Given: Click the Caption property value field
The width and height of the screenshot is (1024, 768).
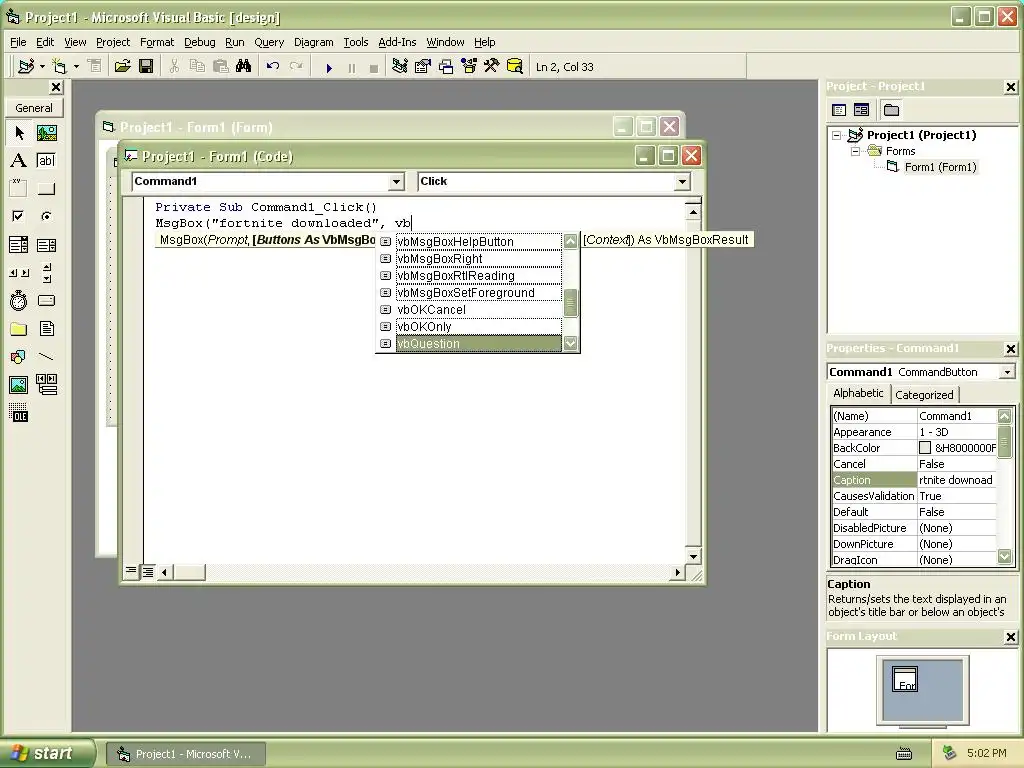Looking at the screenshot, I should coord(957,480).
